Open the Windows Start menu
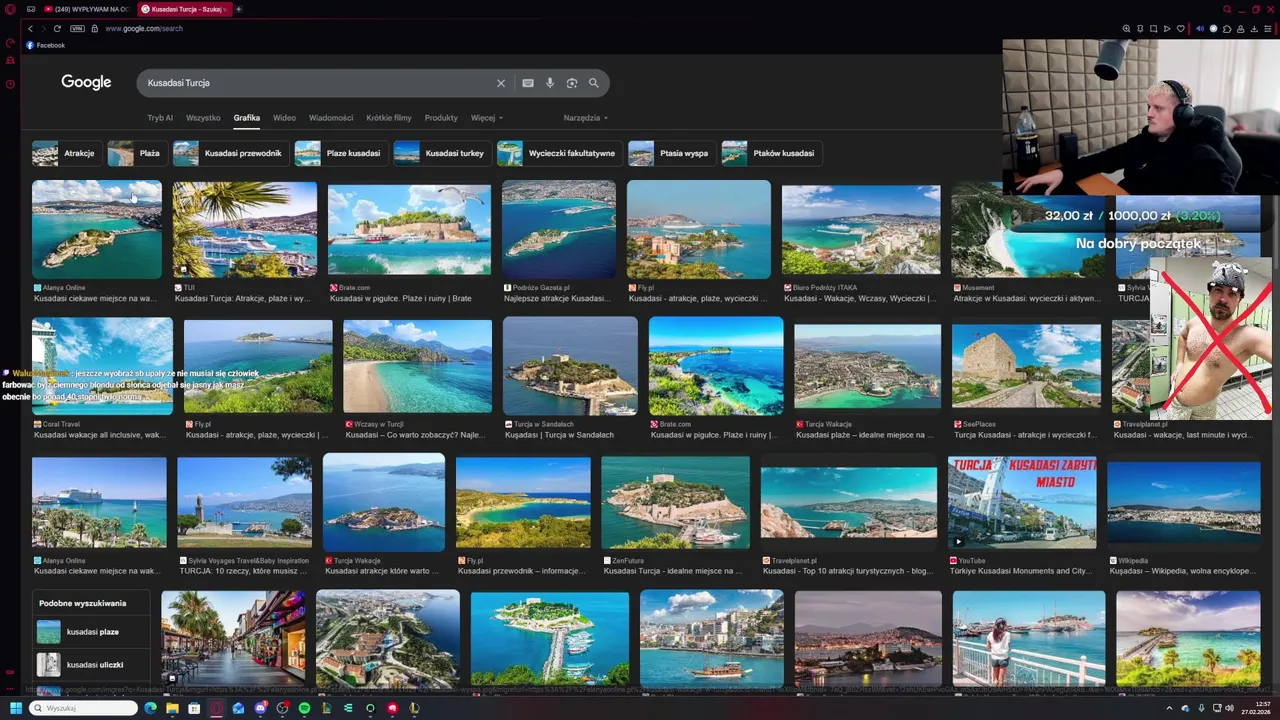1280x720 pixels. coord(15,708)
